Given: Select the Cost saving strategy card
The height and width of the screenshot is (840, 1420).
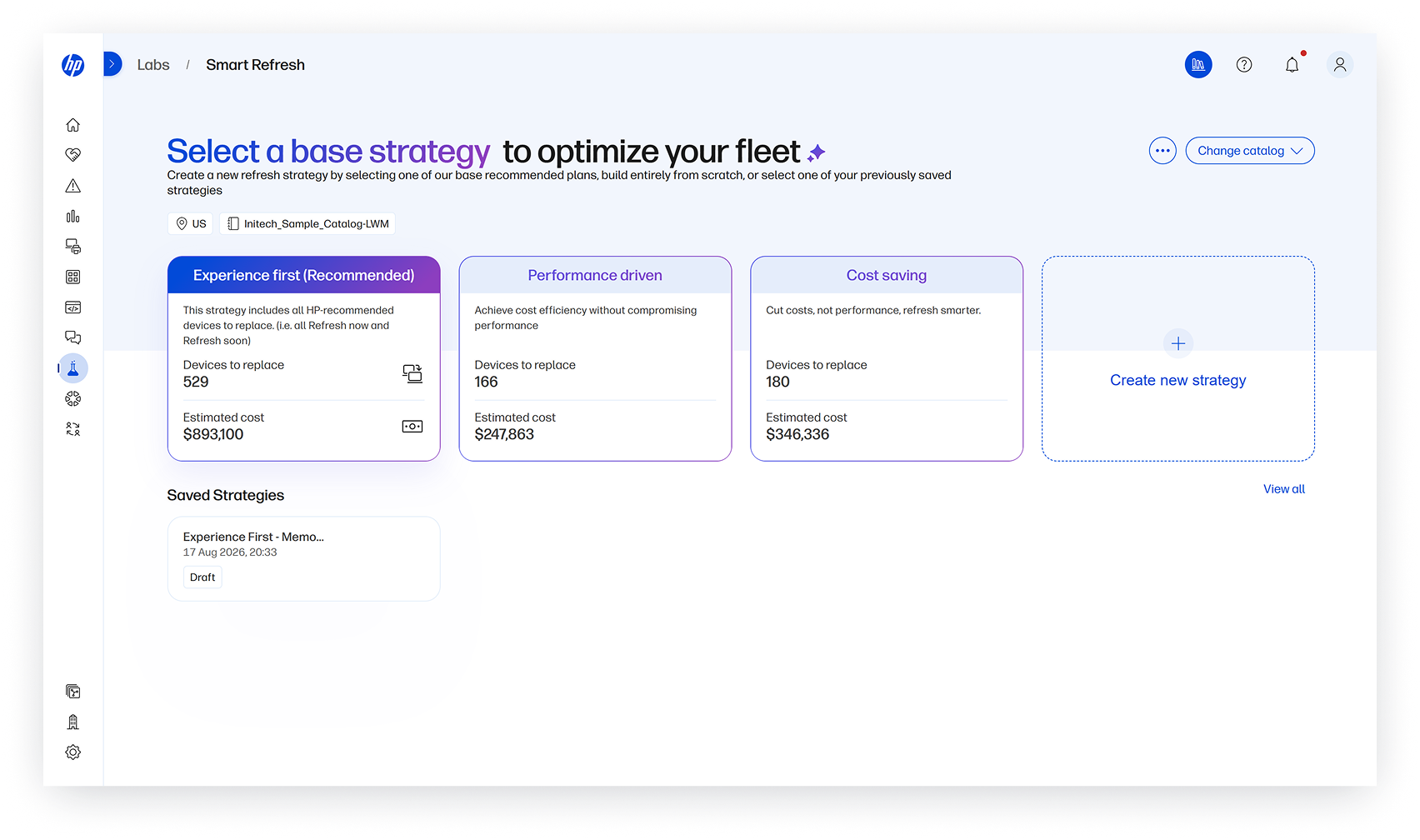Looking at the screenshot, I should click(x=887, y=358).
